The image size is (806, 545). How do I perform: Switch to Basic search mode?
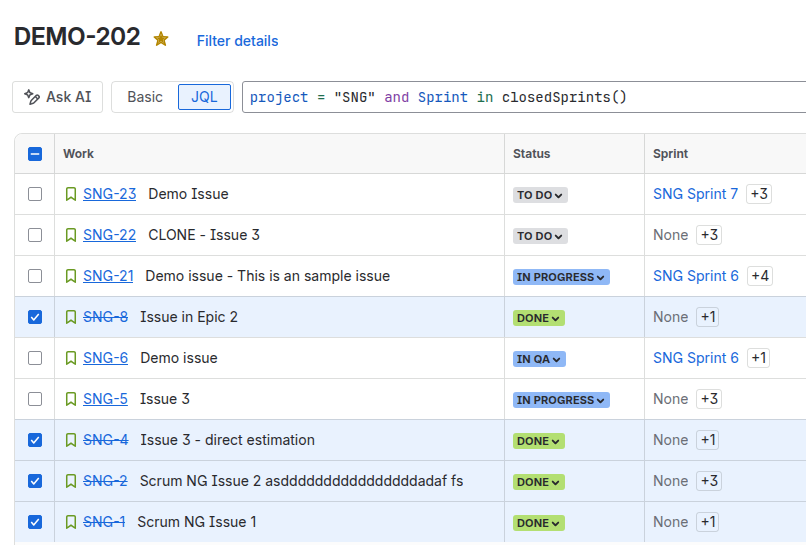click(145, 97)
